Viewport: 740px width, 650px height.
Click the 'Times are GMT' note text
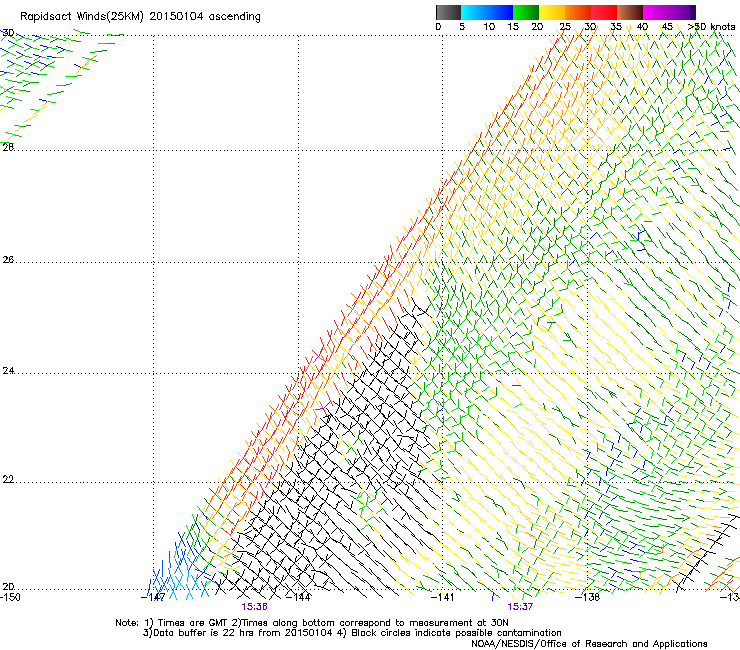[x=192, y=623]
